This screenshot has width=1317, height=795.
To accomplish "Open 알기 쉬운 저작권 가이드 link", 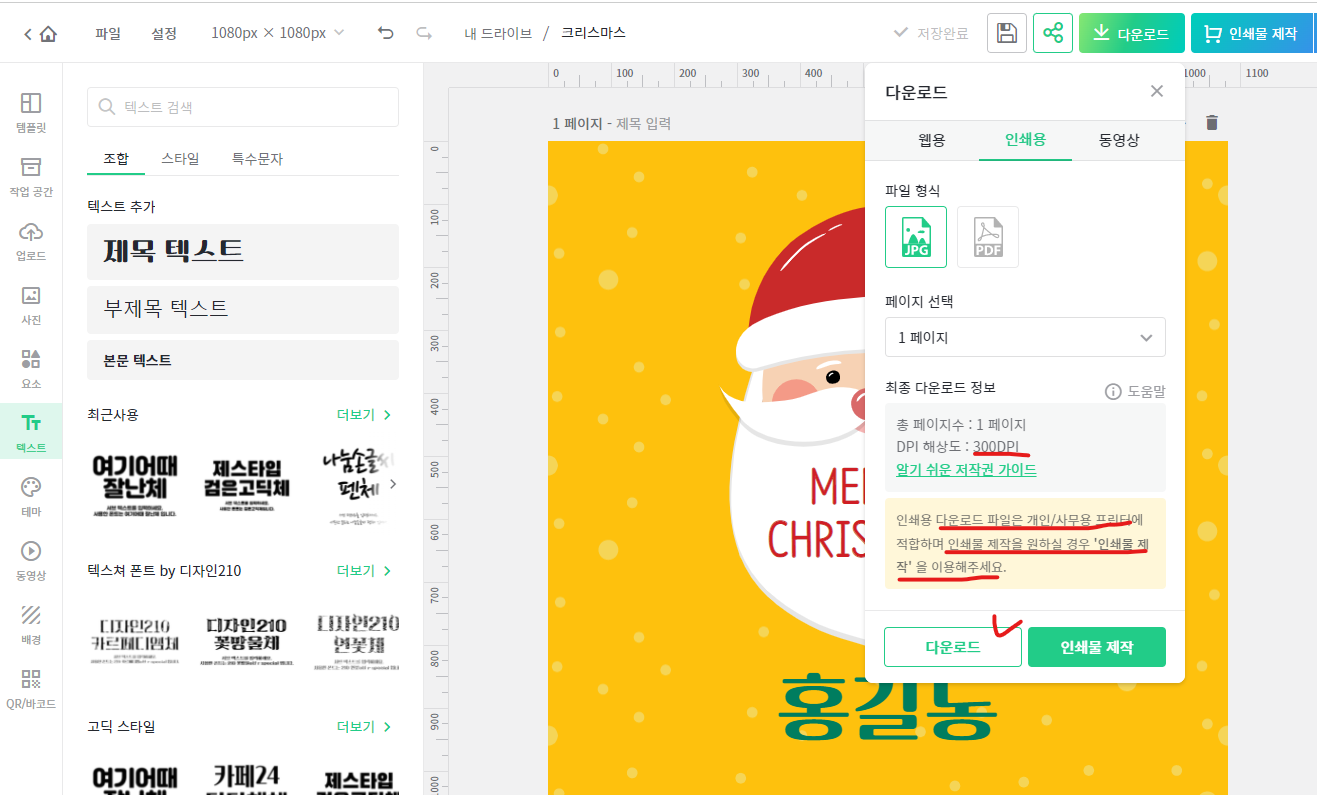I will tap(966, 470).
